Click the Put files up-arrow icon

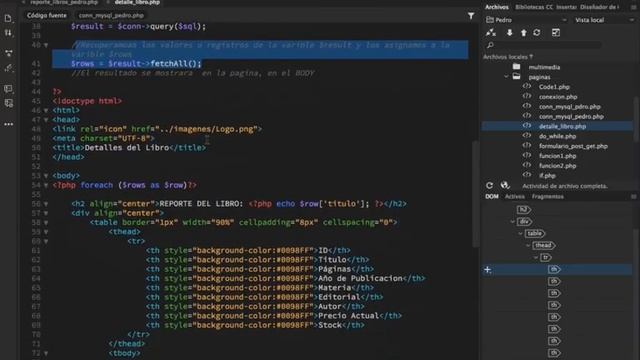[523, 33]
